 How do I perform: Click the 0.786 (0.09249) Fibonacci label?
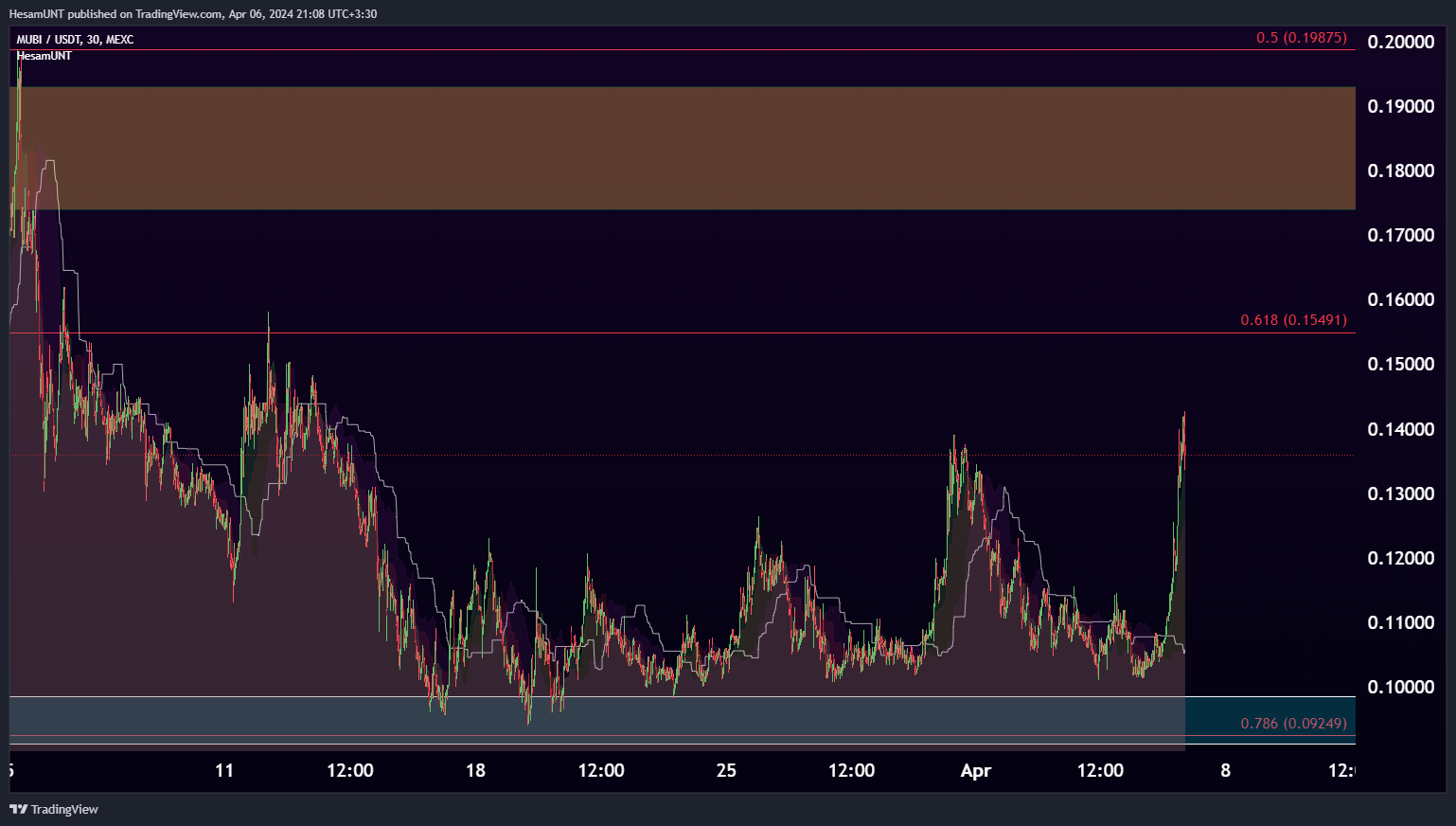tap(1293, 724)
